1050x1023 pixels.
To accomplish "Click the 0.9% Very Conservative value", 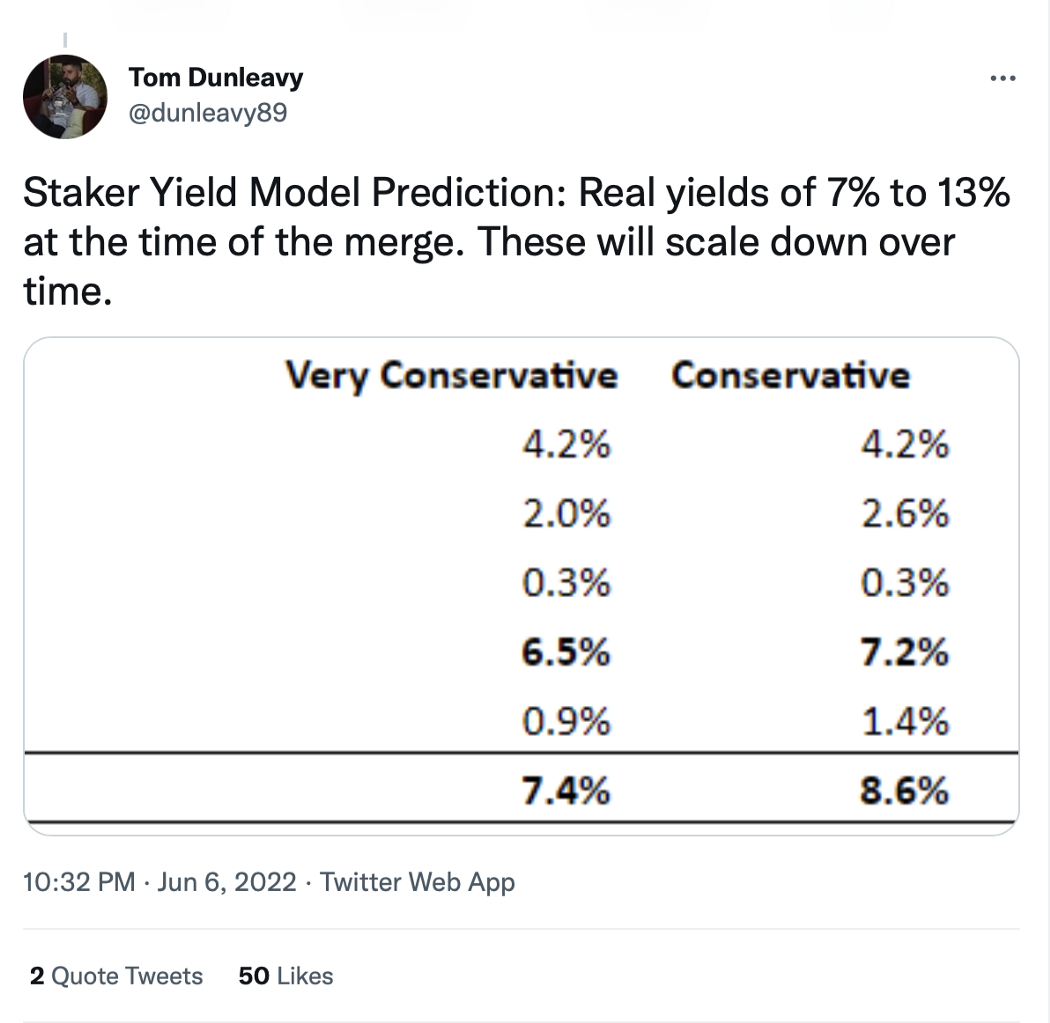I will 566,722.
